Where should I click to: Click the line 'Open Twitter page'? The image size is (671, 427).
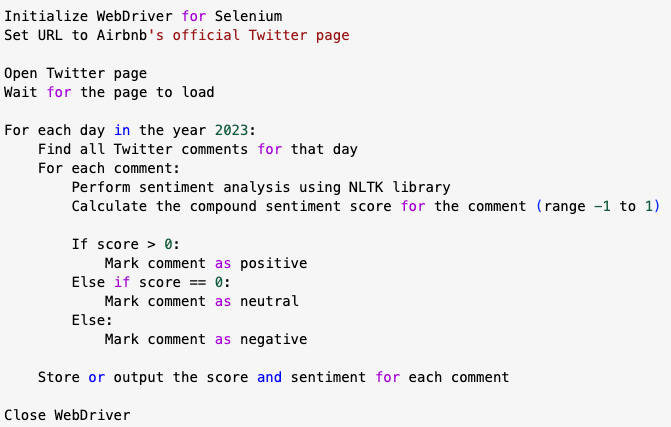(x=75, y=73)
